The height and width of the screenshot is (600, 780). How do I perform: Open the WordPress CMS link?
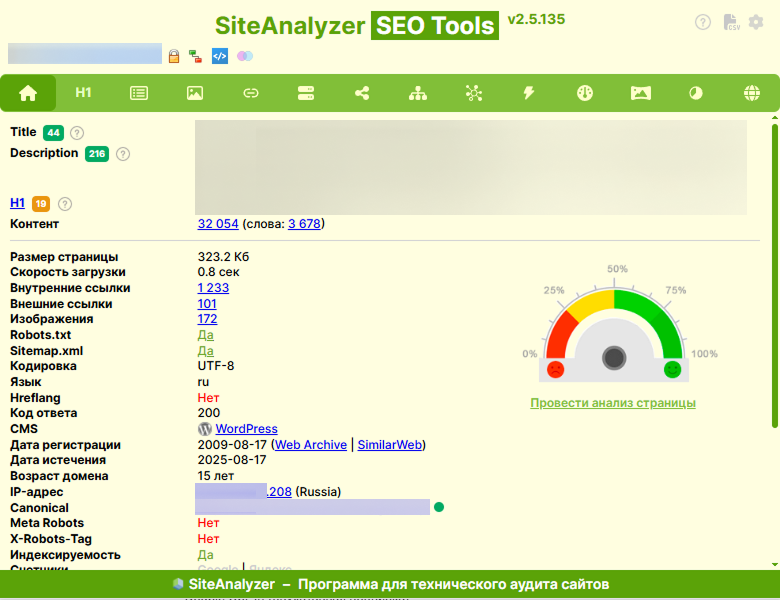[x=246, y=429]
